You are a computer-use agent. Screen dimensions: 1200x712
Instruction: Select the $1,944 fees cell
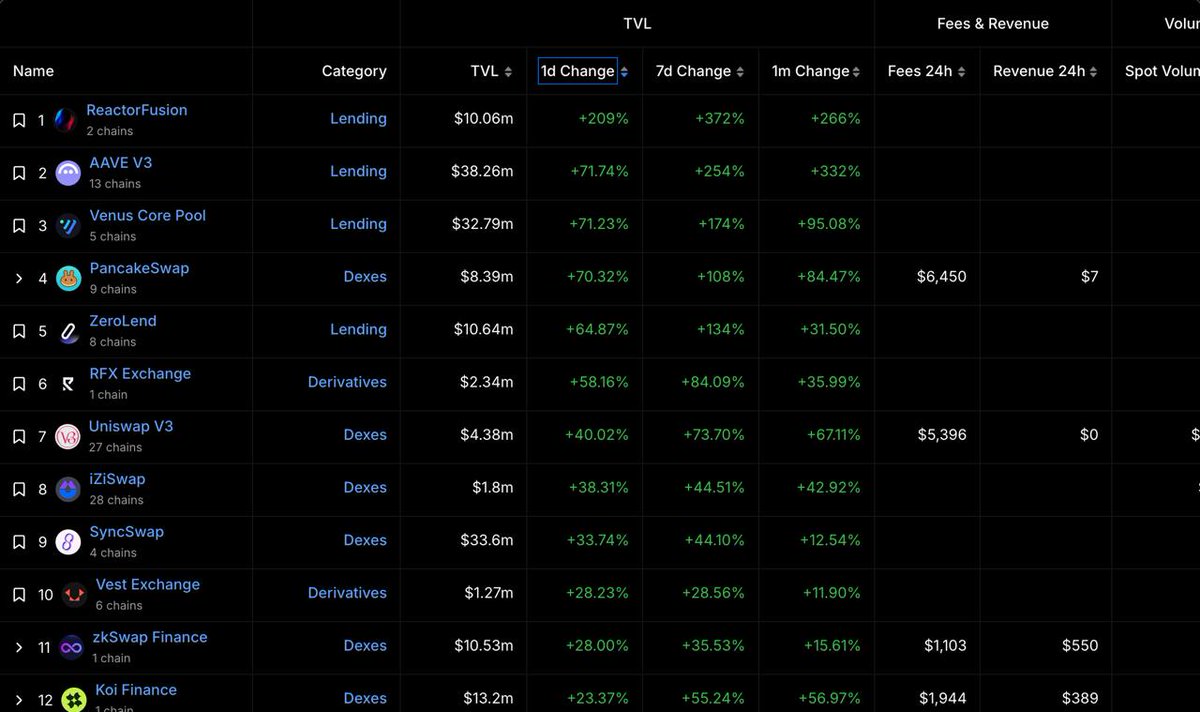(x=943, y=698)
